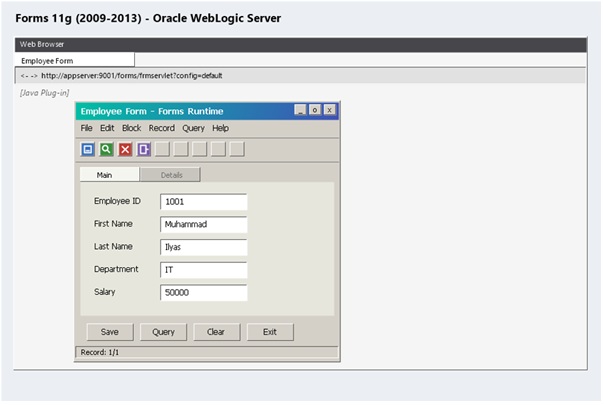The width and height of the screenshot is (604, 405).
Task: Click the Clear button
Action: pos(217,332)
